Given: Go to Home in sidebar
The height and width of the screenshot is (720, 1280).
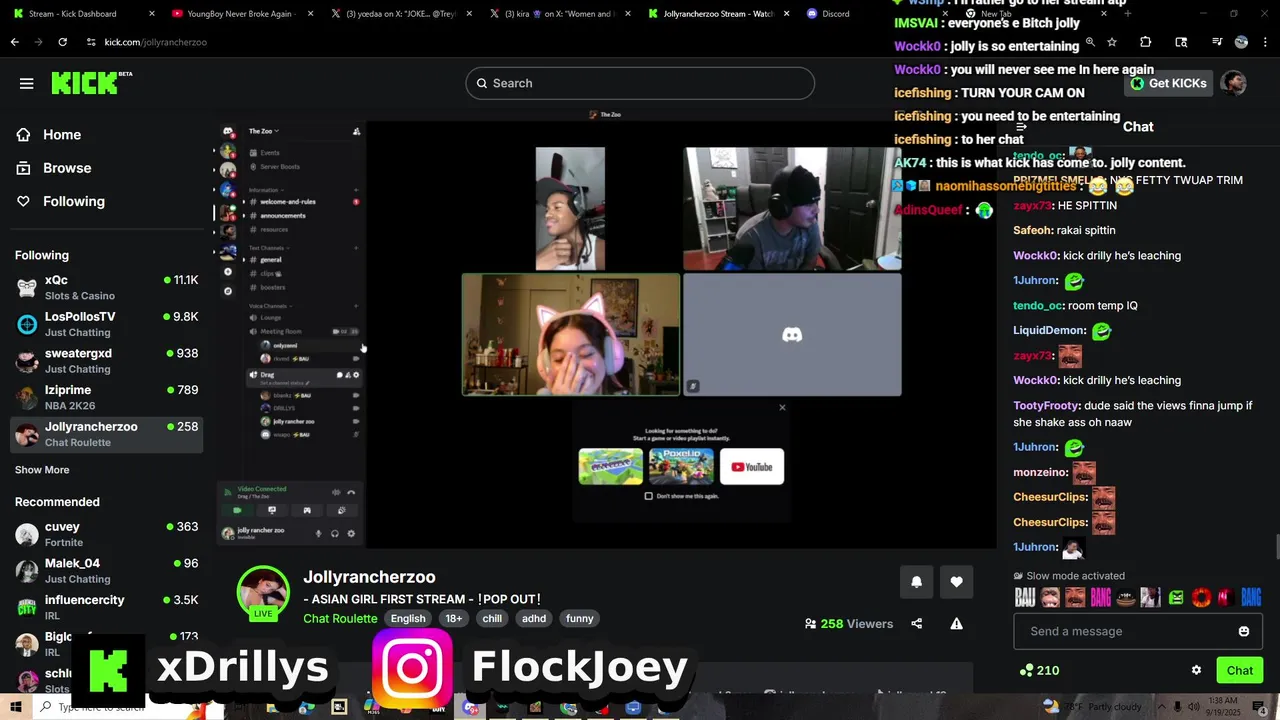Looking at the screenshot, I should (x=62, y=134).
